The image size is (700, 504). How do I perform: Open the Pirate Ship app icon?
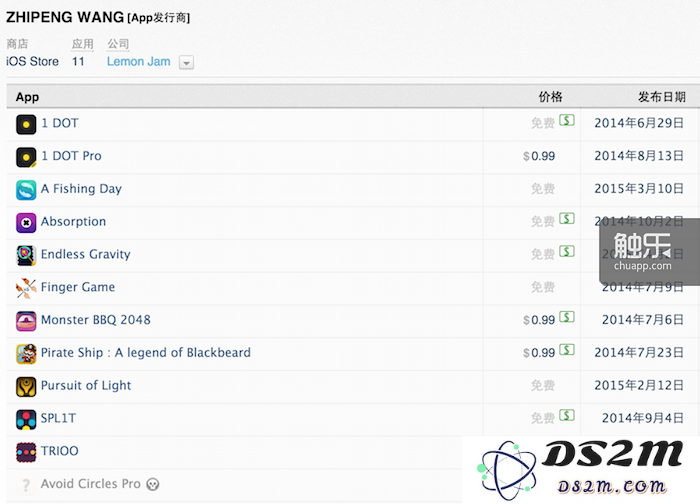pos(26,354)
